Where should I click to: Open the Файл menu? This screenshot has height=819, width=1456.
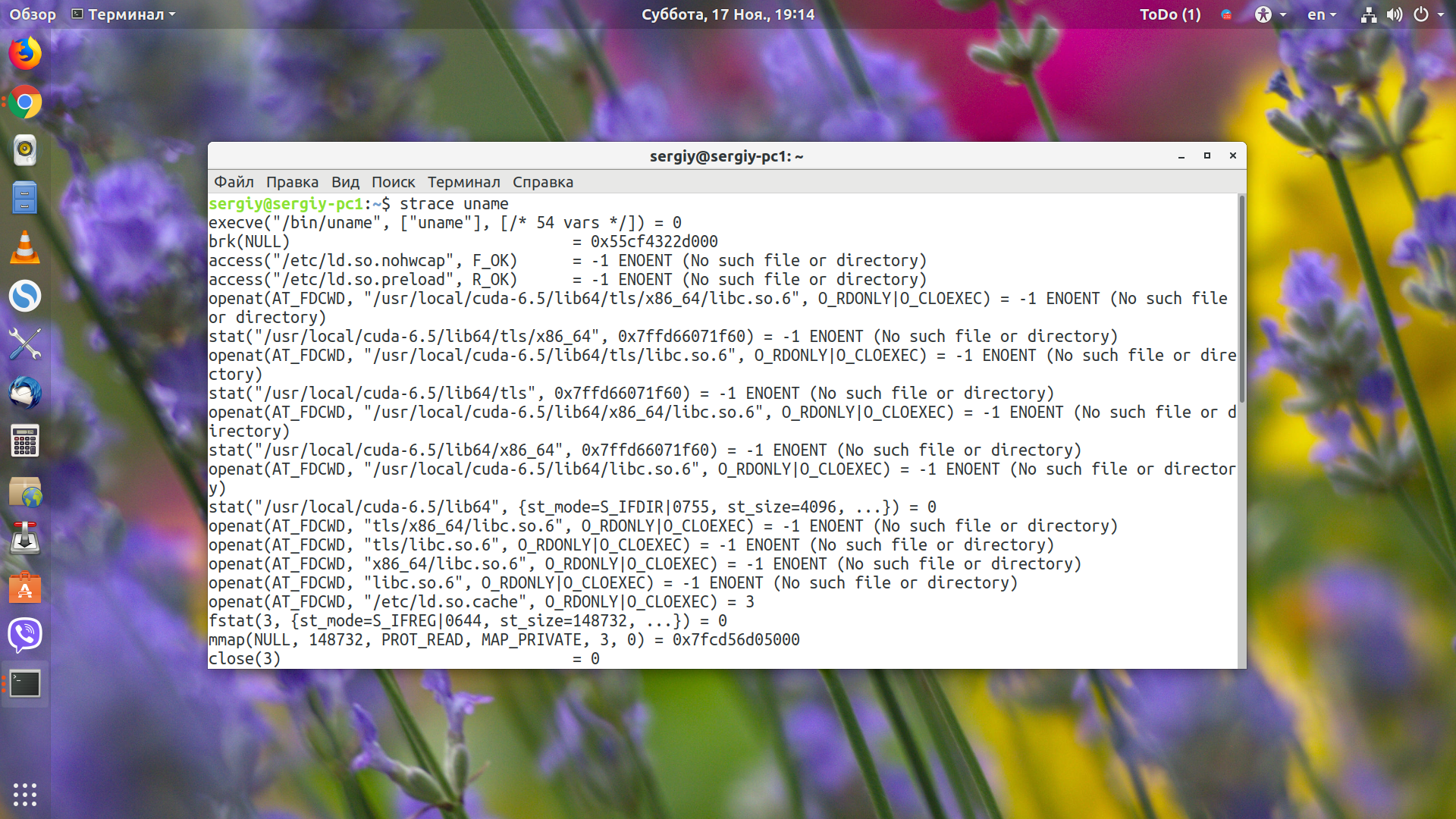click(x=234, y=182)
